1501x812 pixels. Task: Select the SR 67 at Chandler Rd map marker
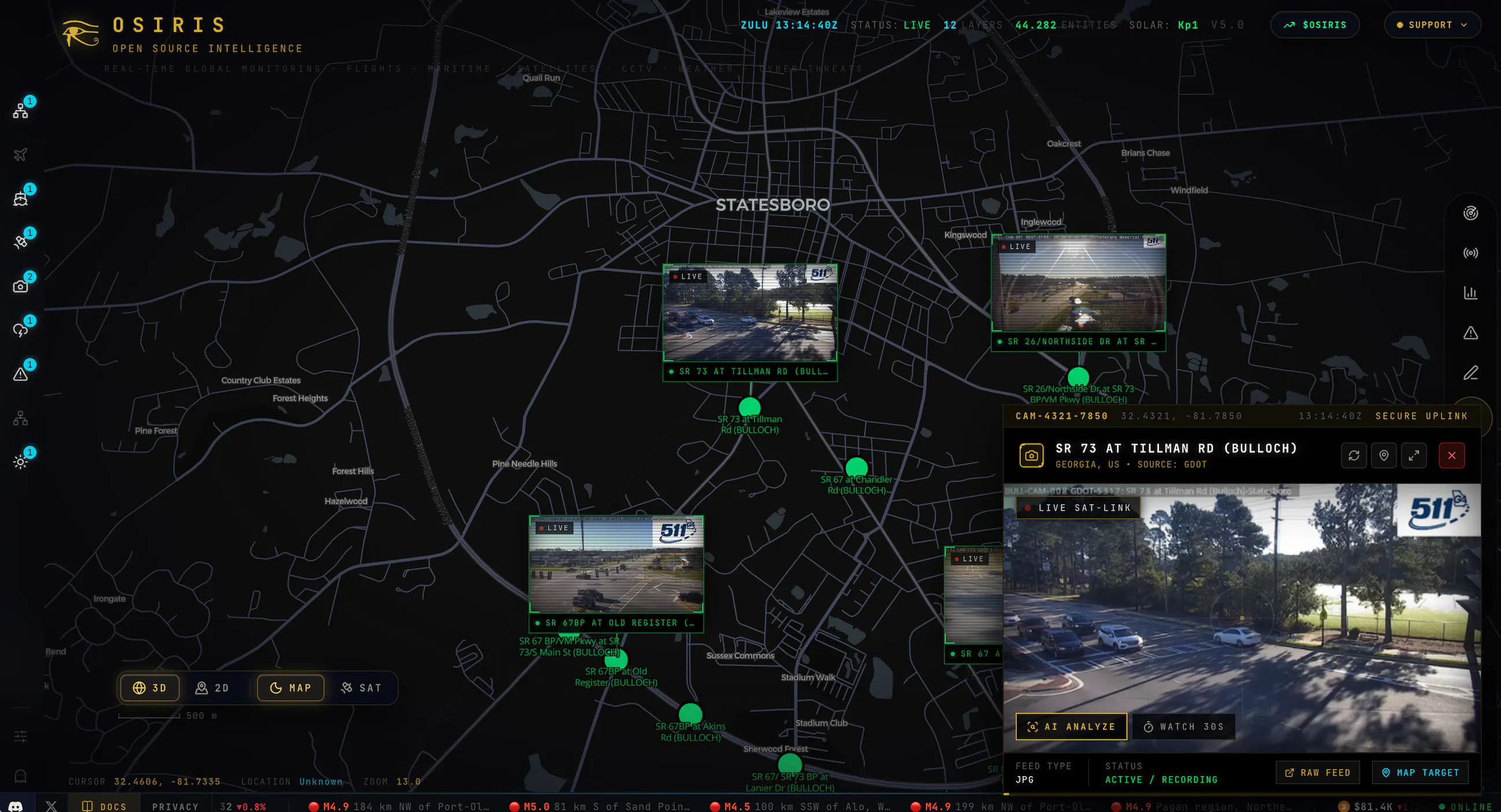click(x=856, y=468)
